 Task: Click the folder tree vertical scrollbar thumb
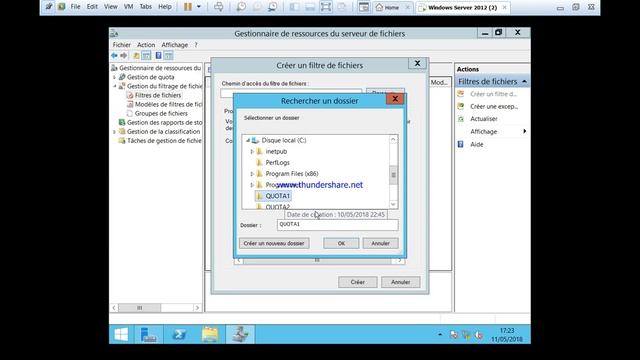tap(393, 175)
